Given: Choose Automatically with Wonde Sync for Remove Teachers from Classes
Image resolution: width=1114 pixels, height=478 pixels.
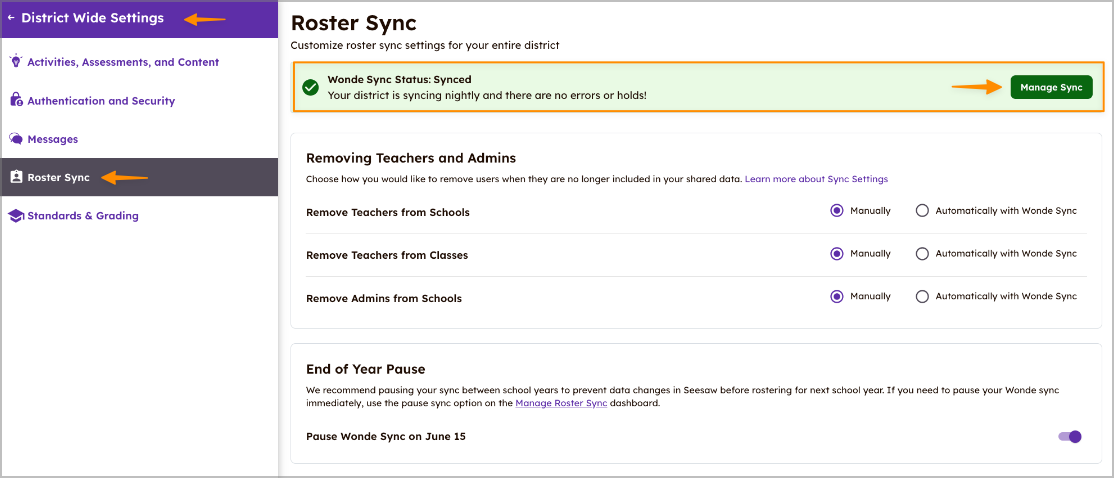Looking at the screenshot, I should click(922, 254).
